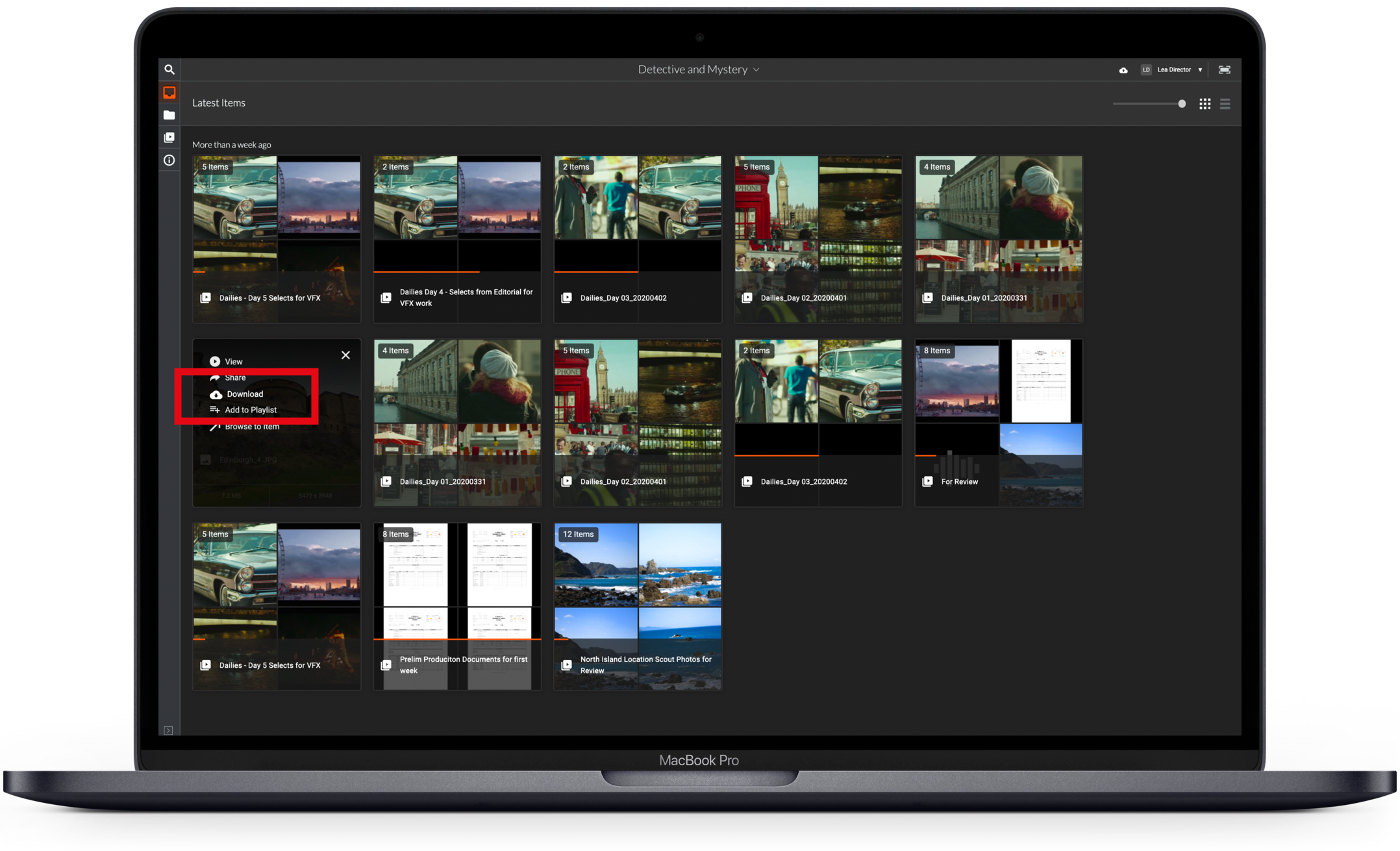Click Browse to Item option
Image resolution: width=1400 pixels, height=851 pixels.
pyautogui.click(x=251, y=427)
